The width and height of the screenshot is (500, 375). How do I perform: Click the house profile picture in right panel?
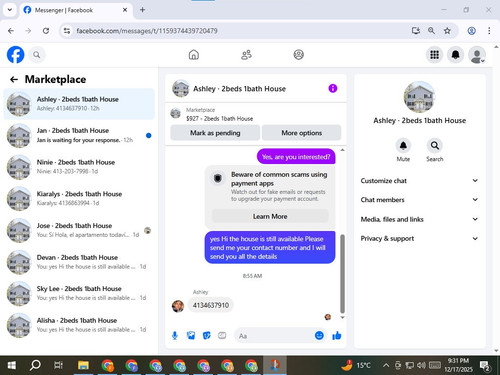419,97
